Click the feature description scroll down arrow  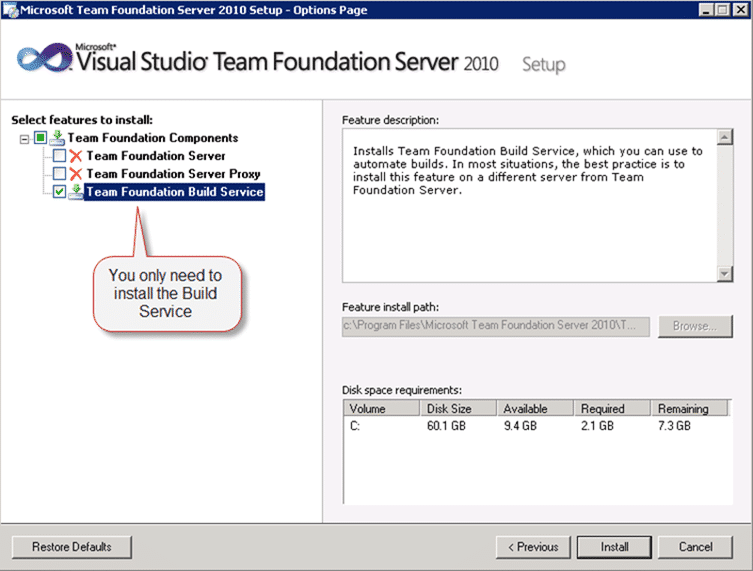pos(725,274)
